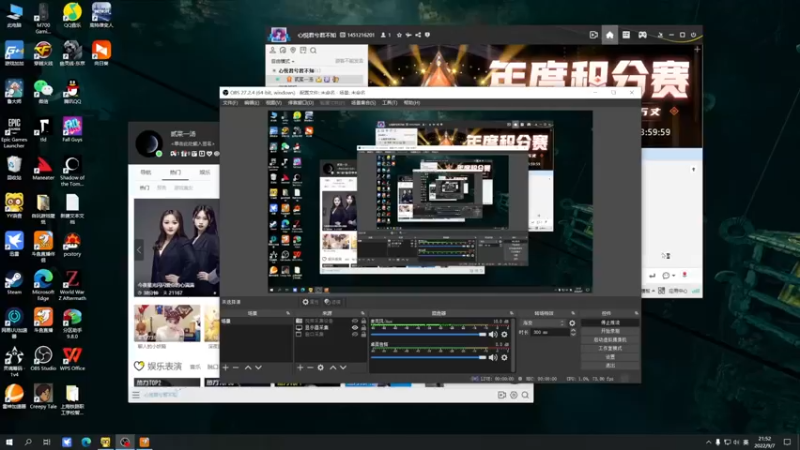Pop out the Scenes dock panel
800x450 pixels.
[x=288, y=313]
